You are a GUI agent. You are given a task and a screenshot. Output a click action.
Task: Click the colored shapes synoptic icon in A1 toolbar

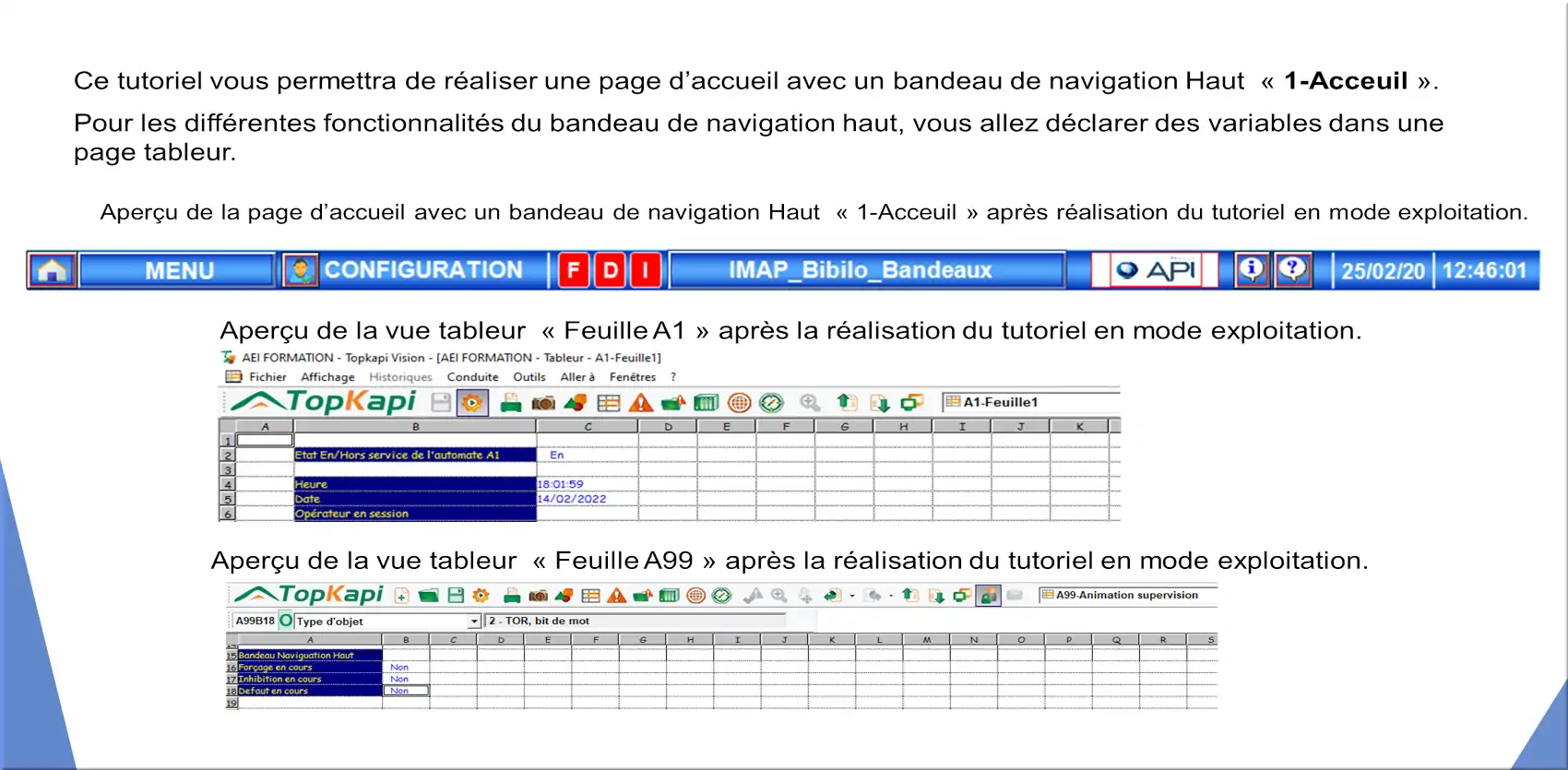click(x=576, y=403)
